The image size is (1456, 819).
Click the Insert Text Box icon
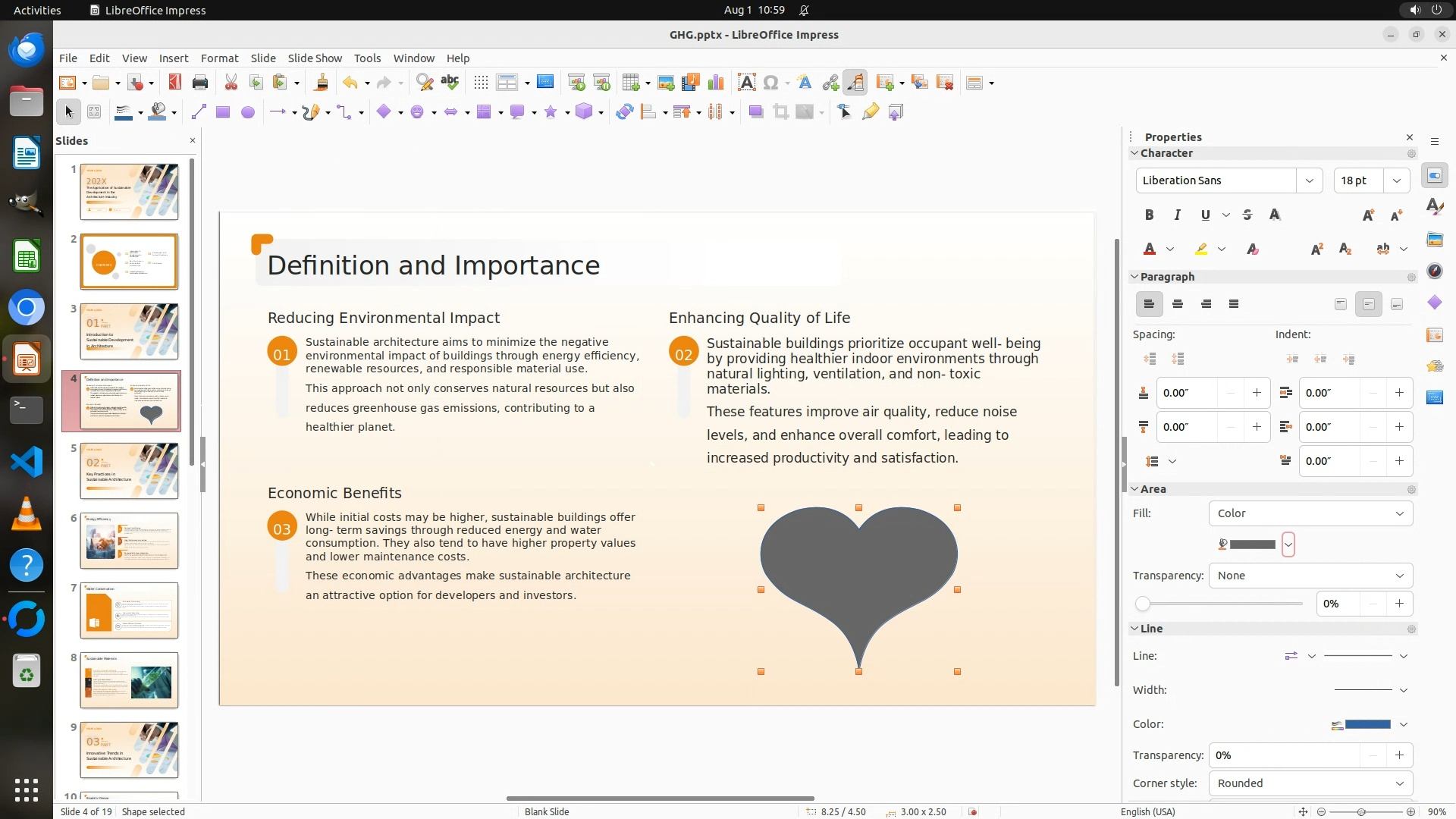[x=746, y=83]
